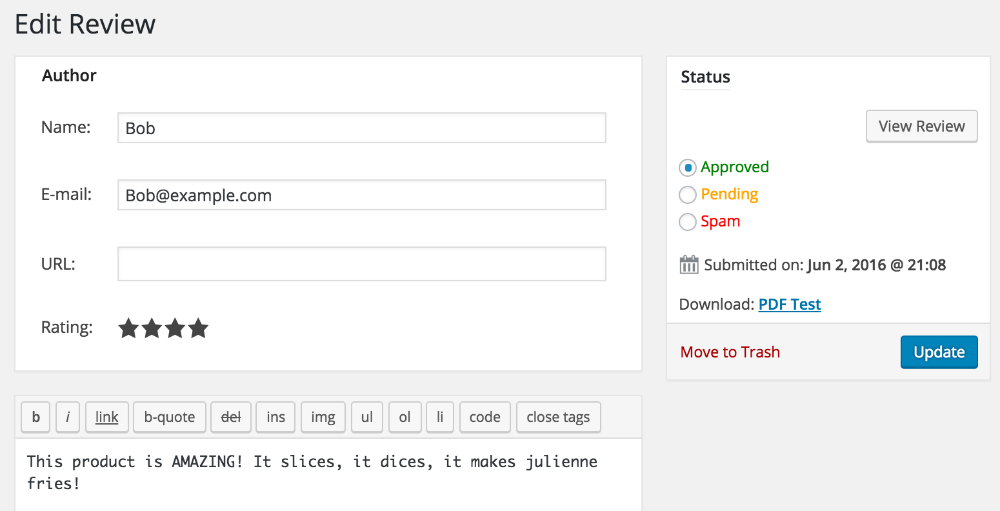Image resolution: width=1000 pixels, height=511 pixels.
Task: Apply b-quote formatting from toolbar
Action: point(169,417)
